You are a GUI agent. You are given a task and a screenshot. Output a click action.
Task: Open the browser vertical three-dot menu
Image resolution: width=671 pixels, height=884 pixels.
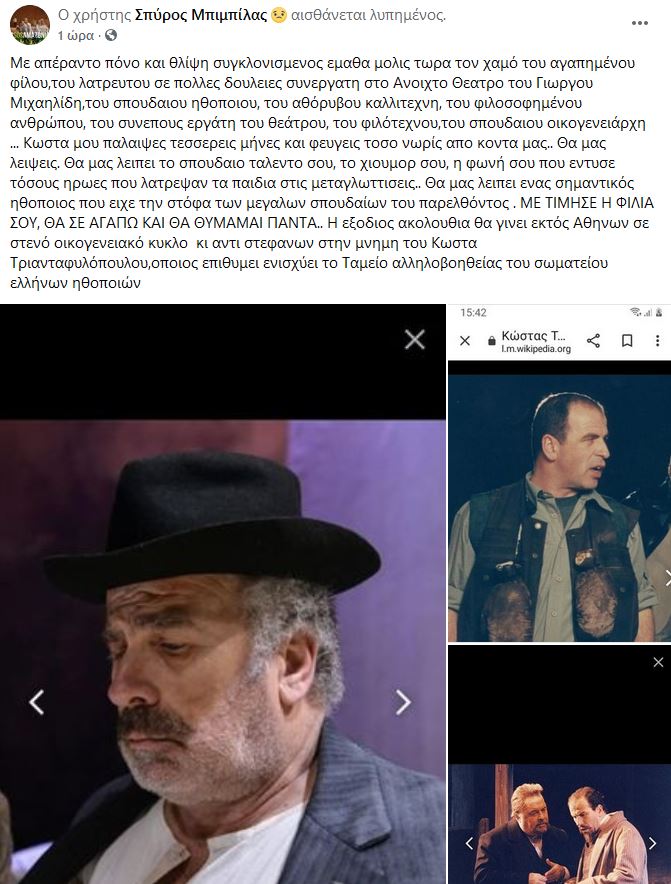[x=657, y=341]
